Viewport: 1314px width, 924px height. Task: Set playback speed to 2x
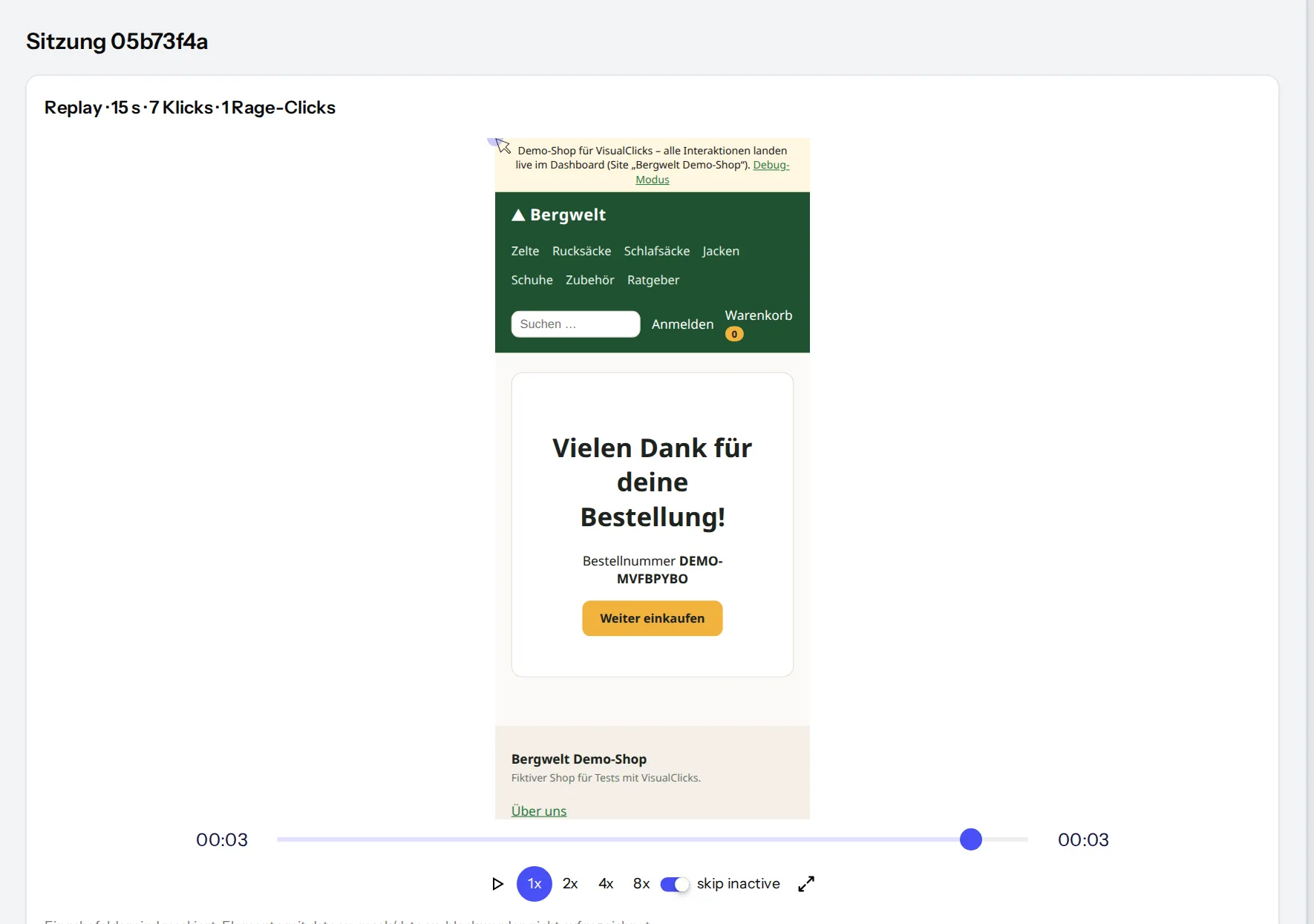click(x=570, y=884)
